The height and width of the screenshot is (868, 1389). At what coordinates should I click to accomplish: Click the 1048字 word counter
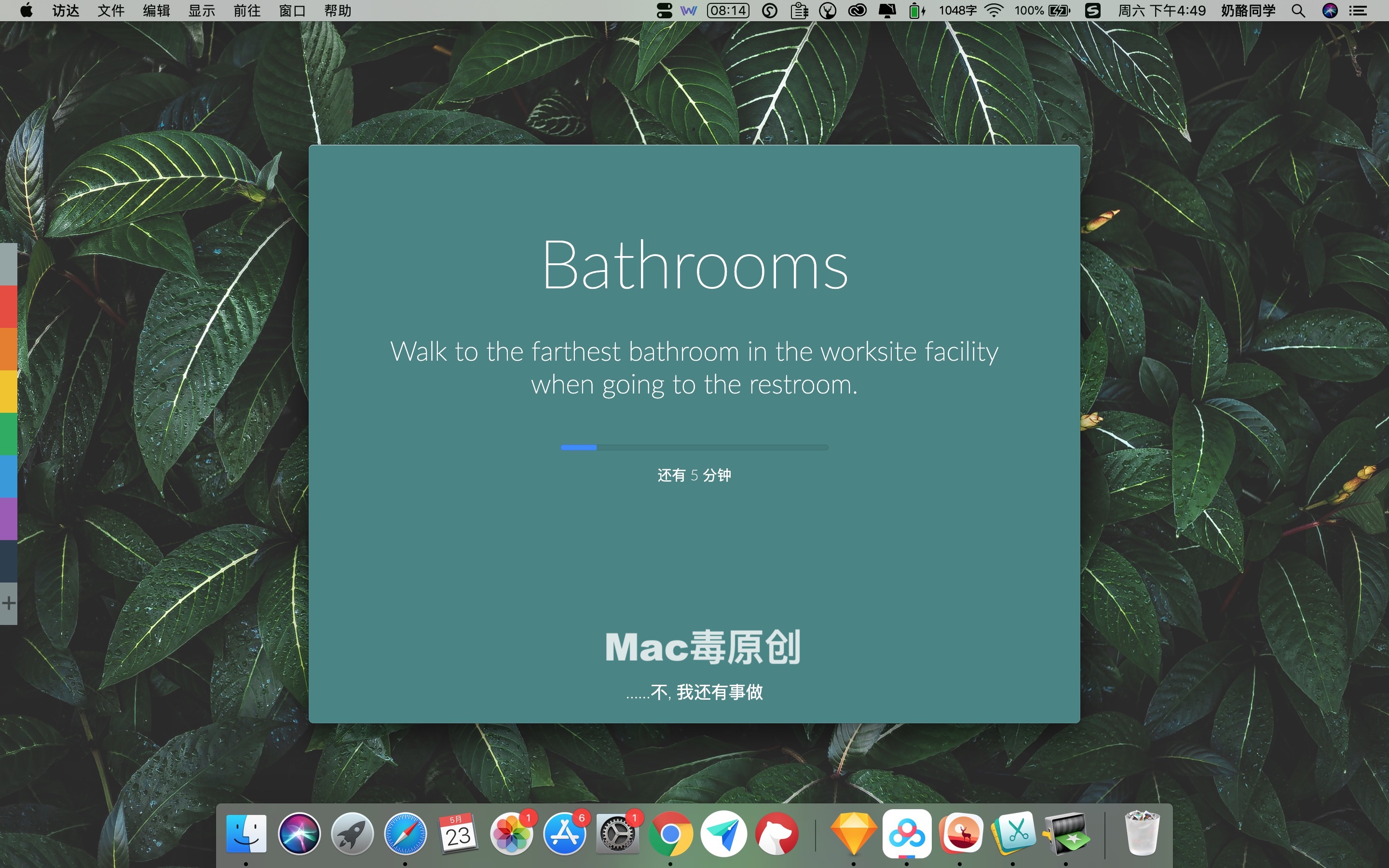coord(957,10)
